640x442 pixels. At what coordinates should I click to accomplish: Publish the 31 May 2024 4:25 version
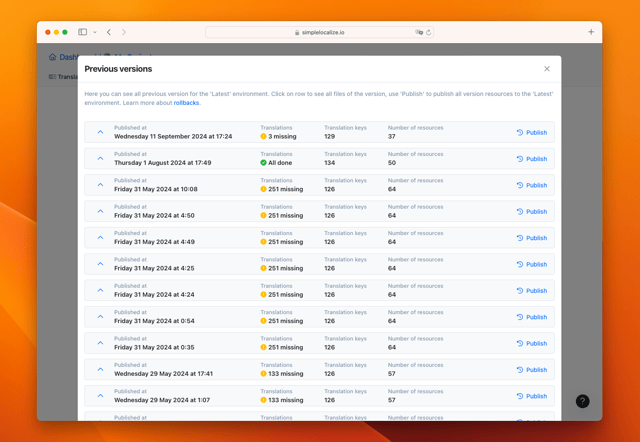[532, 264]
